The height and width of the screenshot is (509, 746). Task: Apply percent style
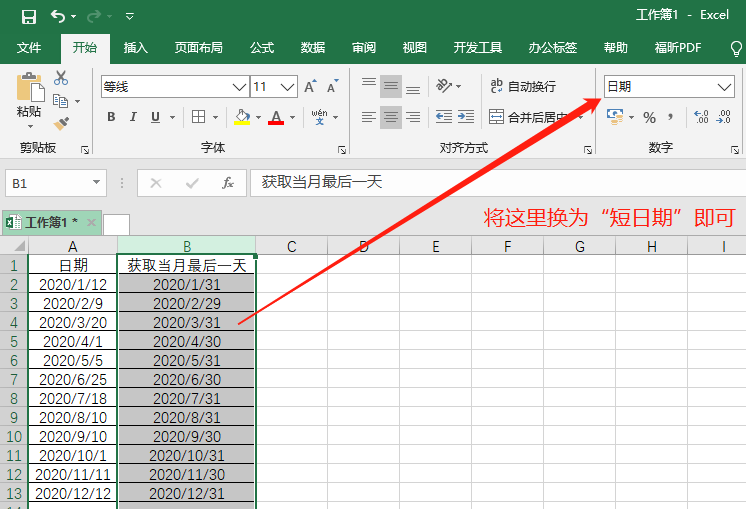(649, 117)
